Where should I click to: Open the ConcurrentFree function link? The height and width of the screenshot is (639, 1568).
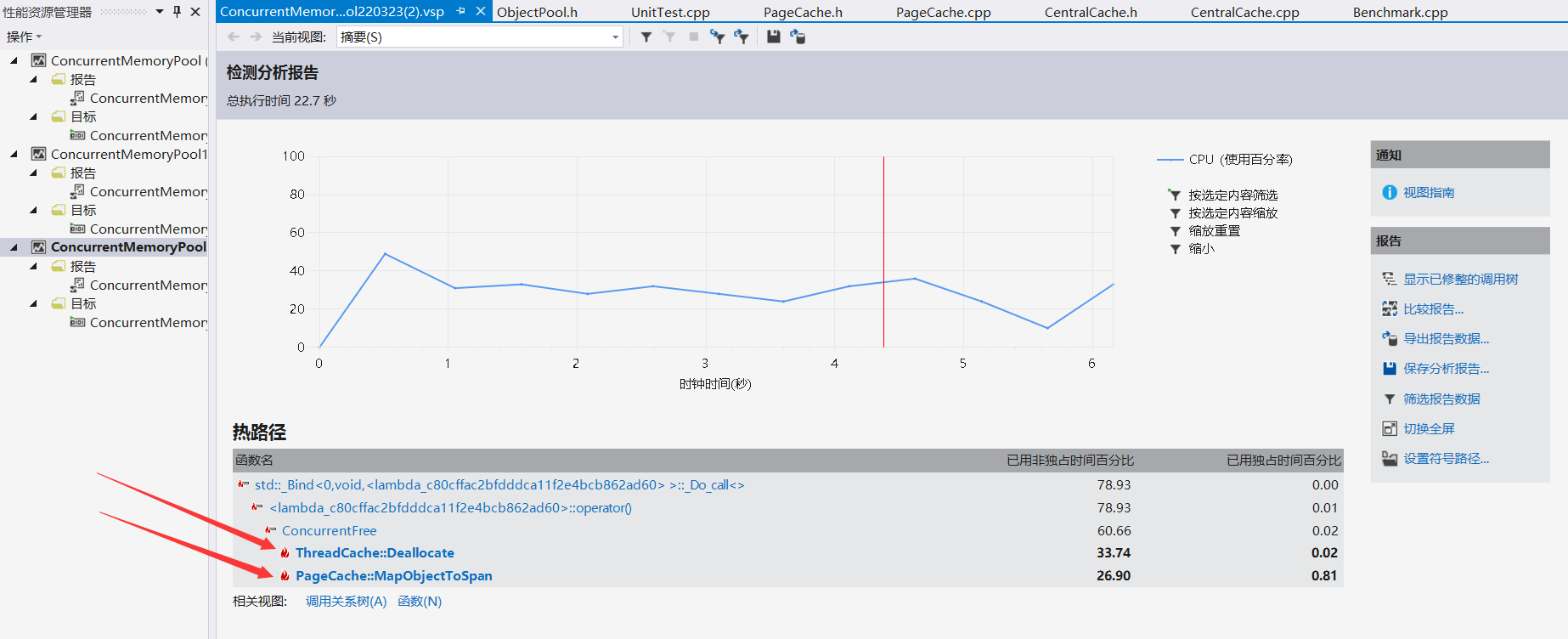pos(329,531)
